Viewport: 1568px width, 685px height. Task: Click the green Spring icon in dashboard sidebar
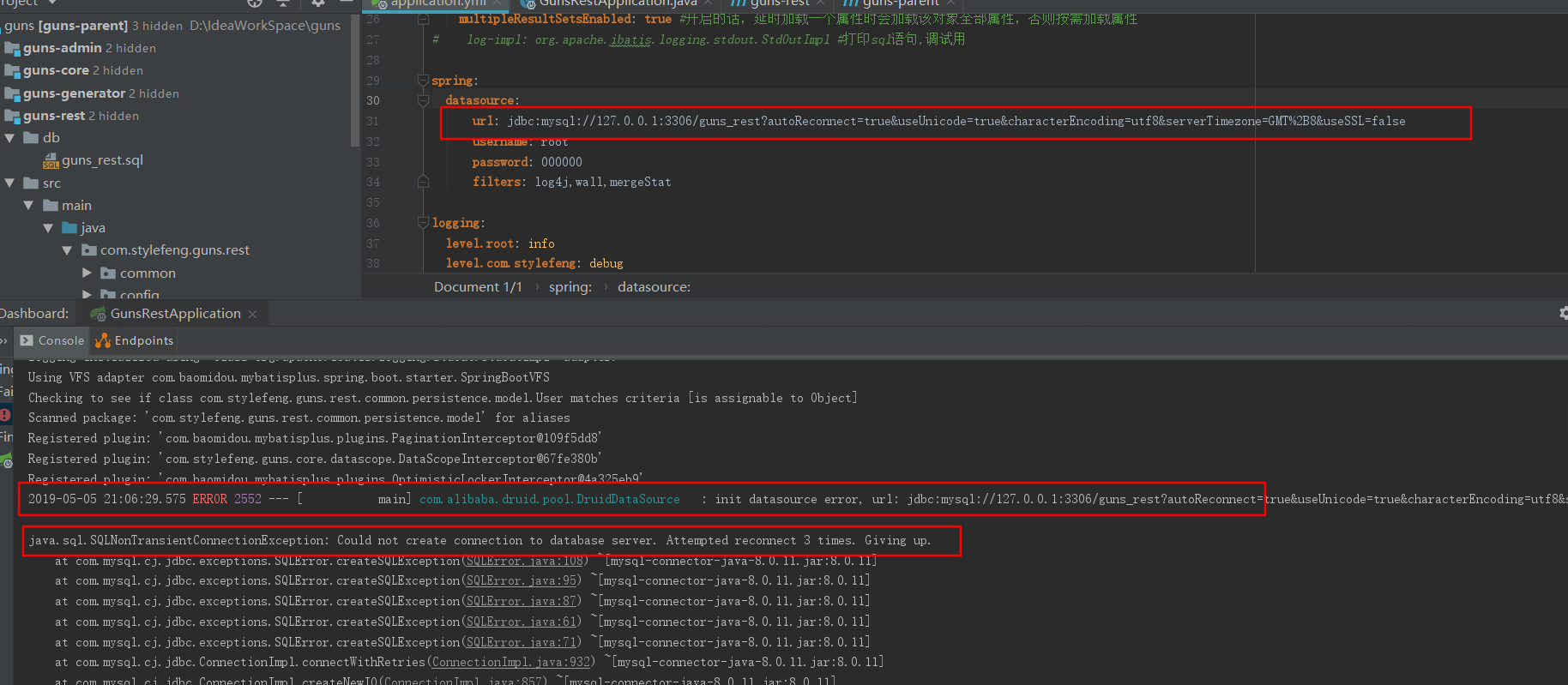[x=6, y=460]
